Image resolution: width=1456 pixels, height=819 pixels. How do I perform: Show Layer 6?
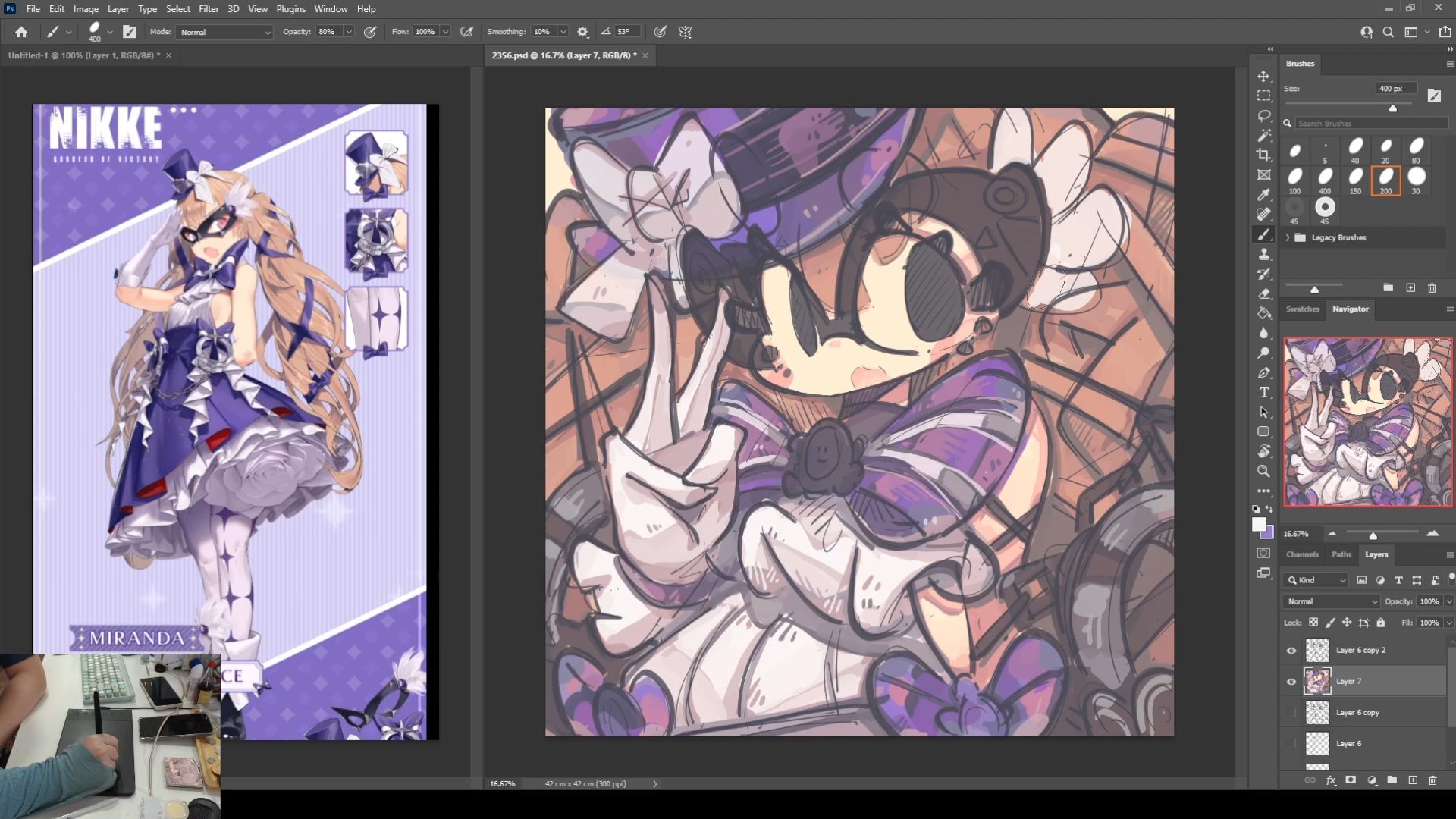(x=1291, y=744)
